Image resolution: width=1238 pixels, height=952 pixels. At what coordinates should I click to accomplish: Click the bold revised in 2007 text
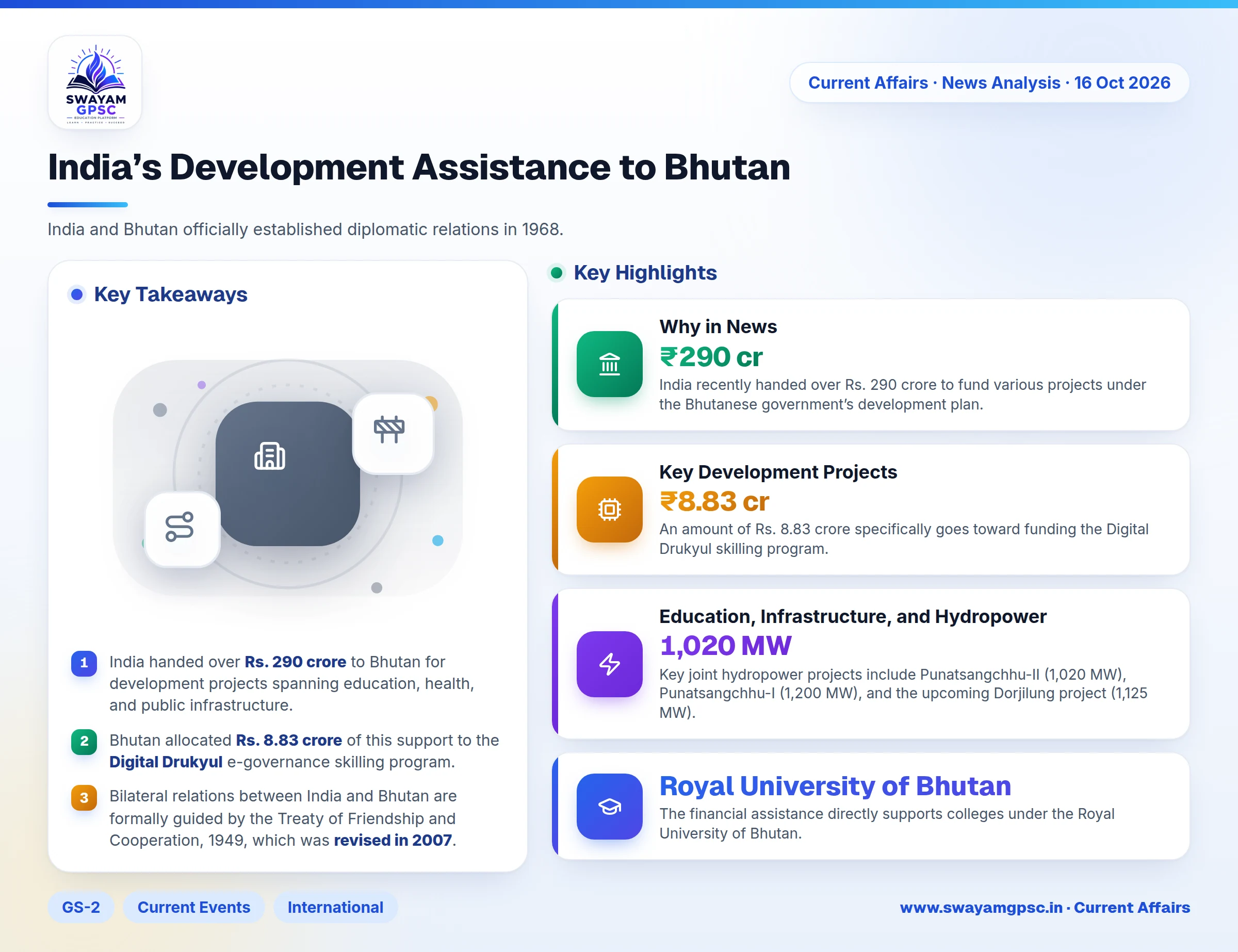pos(393,840)
